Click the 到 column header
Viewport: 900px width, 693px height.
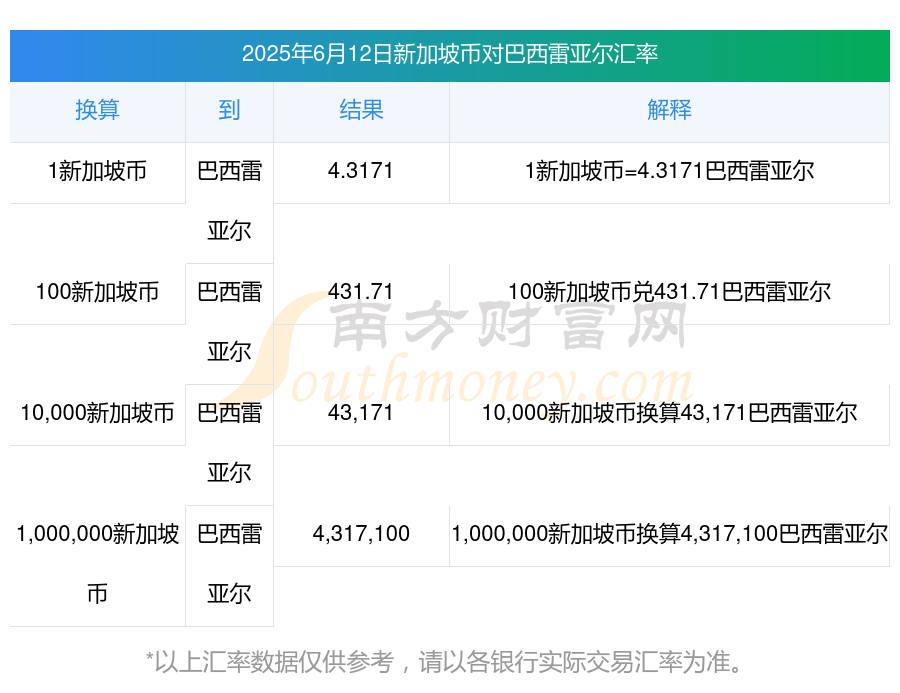coord(229,110)
